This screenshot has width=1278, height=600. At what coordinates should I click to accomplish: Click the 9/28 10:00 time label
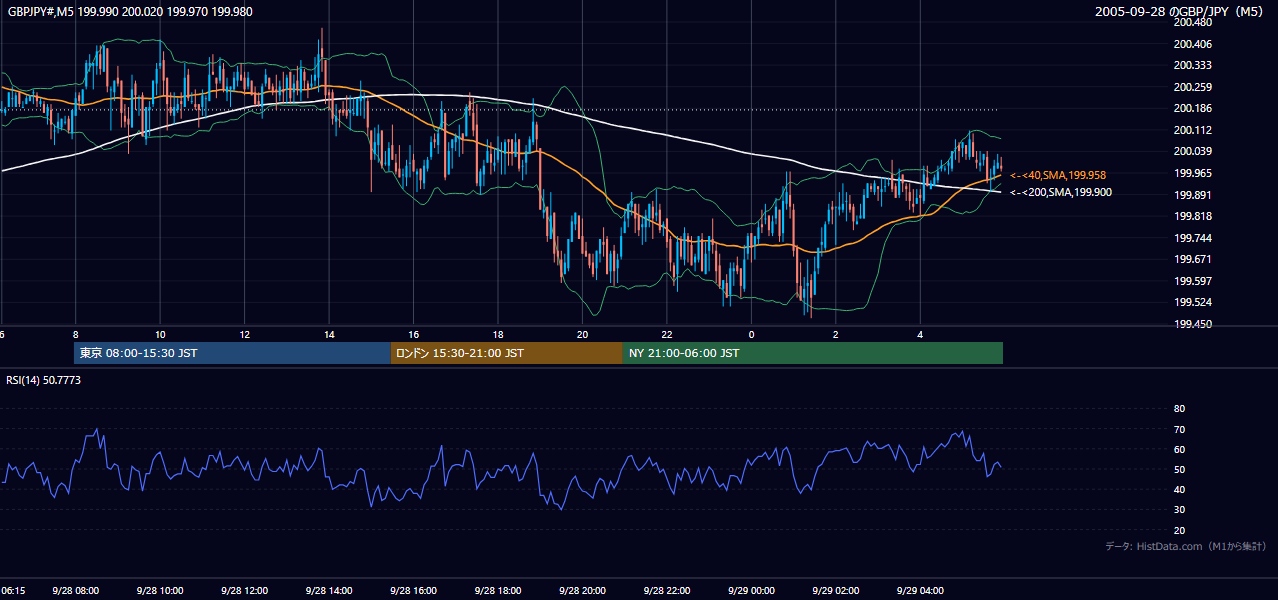pos(160,591)
